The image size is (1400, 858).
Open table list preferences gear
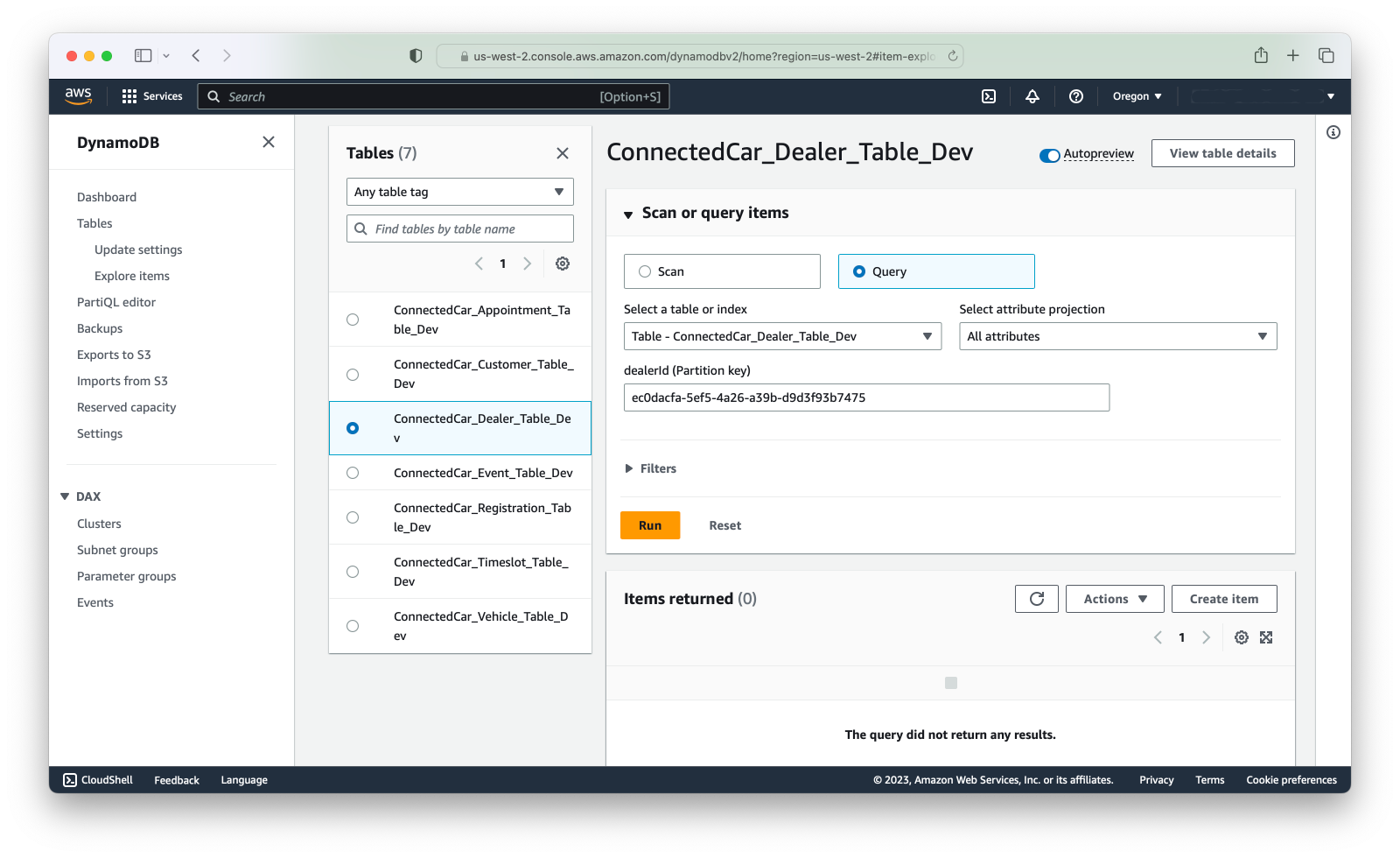[563, 264]
